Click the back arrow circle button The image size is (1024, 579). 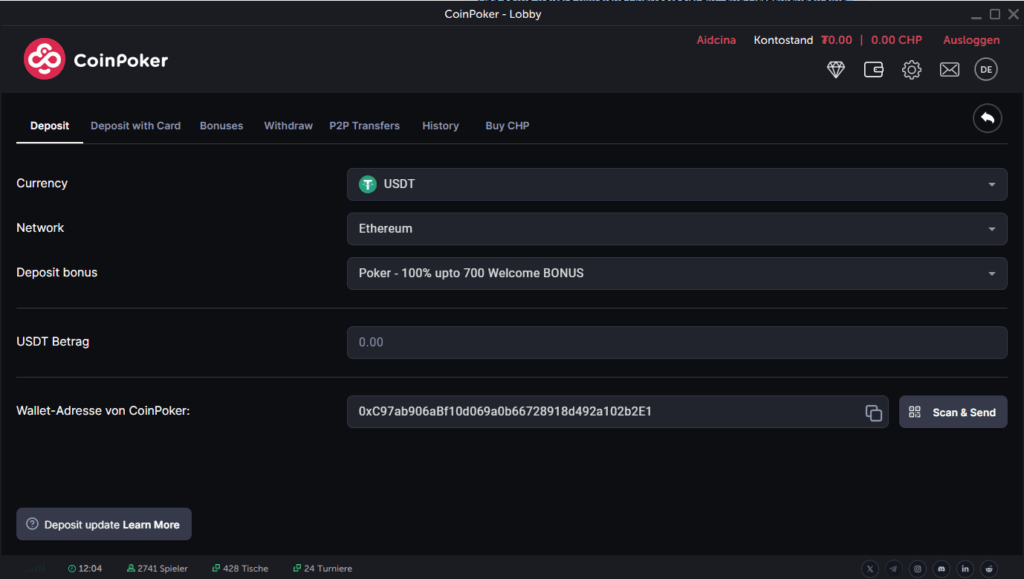[x=987, y=118]
